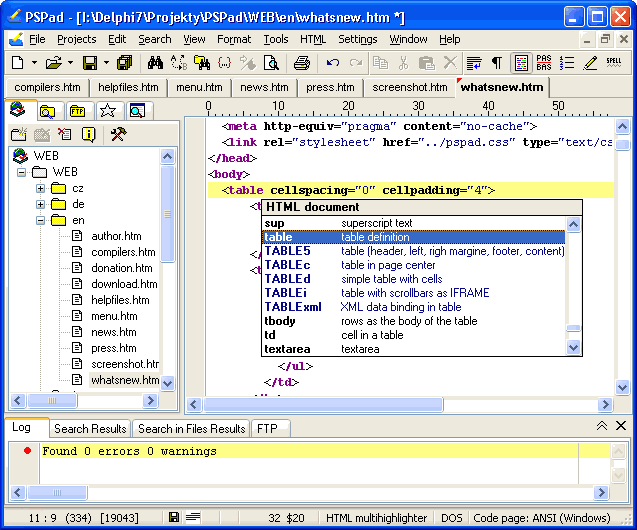Click the Cut scissors icon
The width and height of the screenshot is (637, 530).
point(403,63)
